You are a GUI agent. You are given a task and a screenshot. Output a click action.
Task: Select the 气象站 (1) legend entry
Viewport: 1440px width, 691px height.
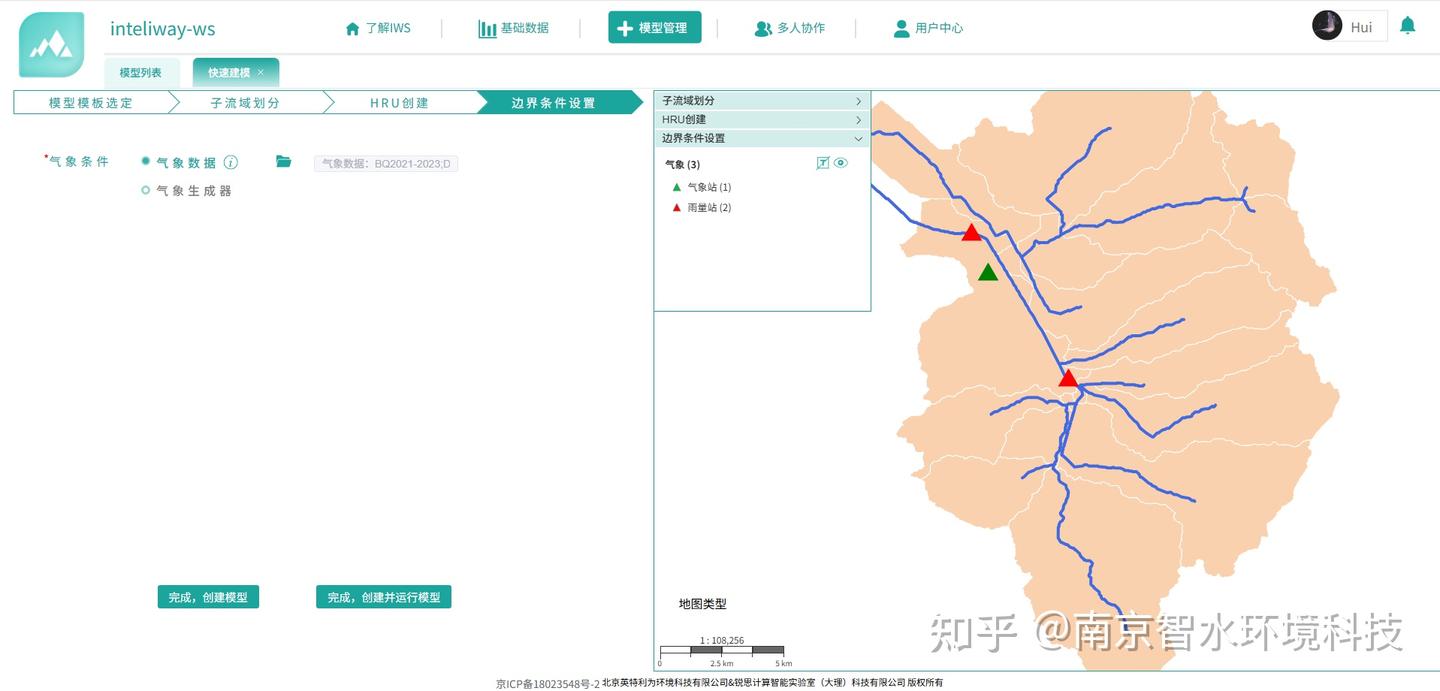[702, 188]
